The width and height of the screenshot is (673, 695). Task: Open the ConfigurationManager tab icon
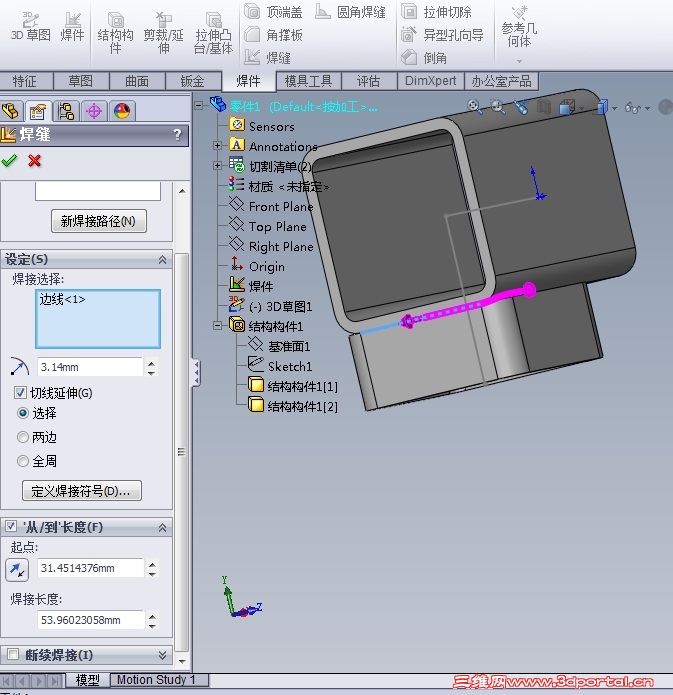tap(66, 111)
